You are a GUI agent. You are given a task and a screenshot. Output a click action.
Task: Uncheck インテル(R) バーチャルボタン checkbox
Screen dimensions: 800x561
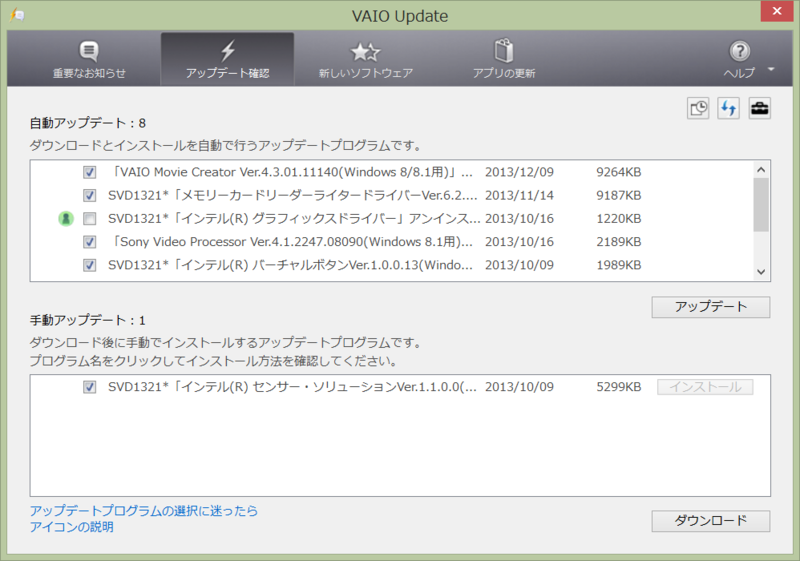click(90, 265)
